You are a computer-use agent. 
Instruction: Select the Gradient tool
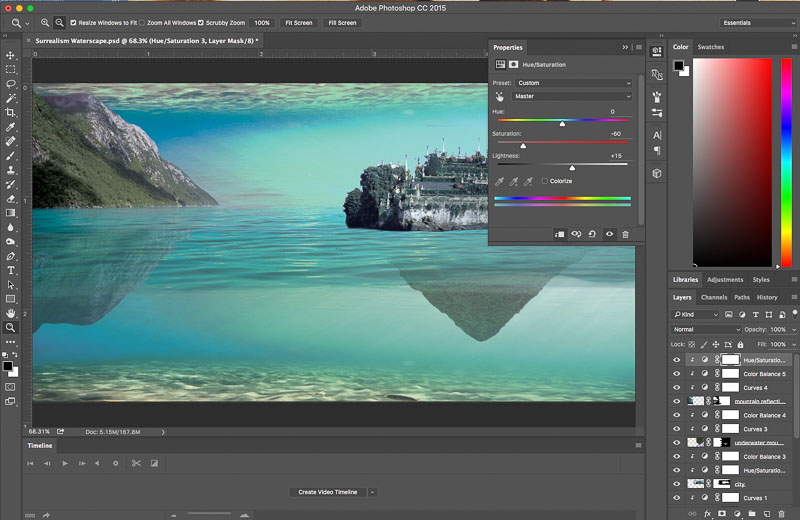[x=10, y=213]
